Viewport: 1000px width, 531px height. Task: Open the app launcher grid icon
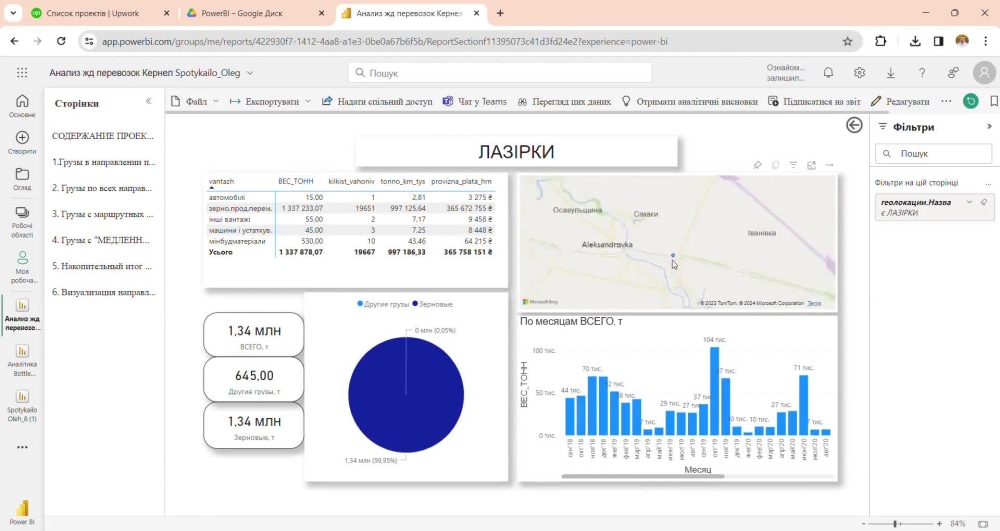[22, 73]
